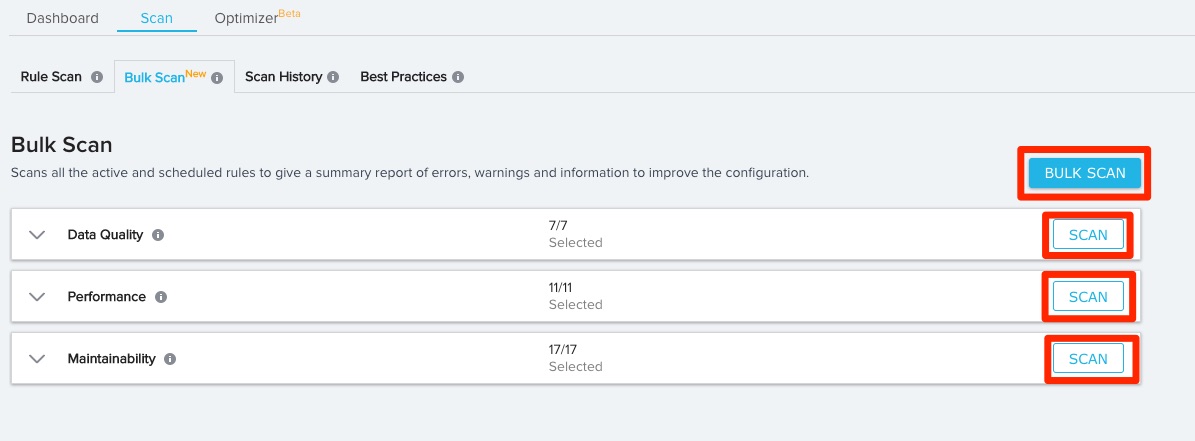
Task: Select the Scan top-level tab
Action: [x=156, y=18]
